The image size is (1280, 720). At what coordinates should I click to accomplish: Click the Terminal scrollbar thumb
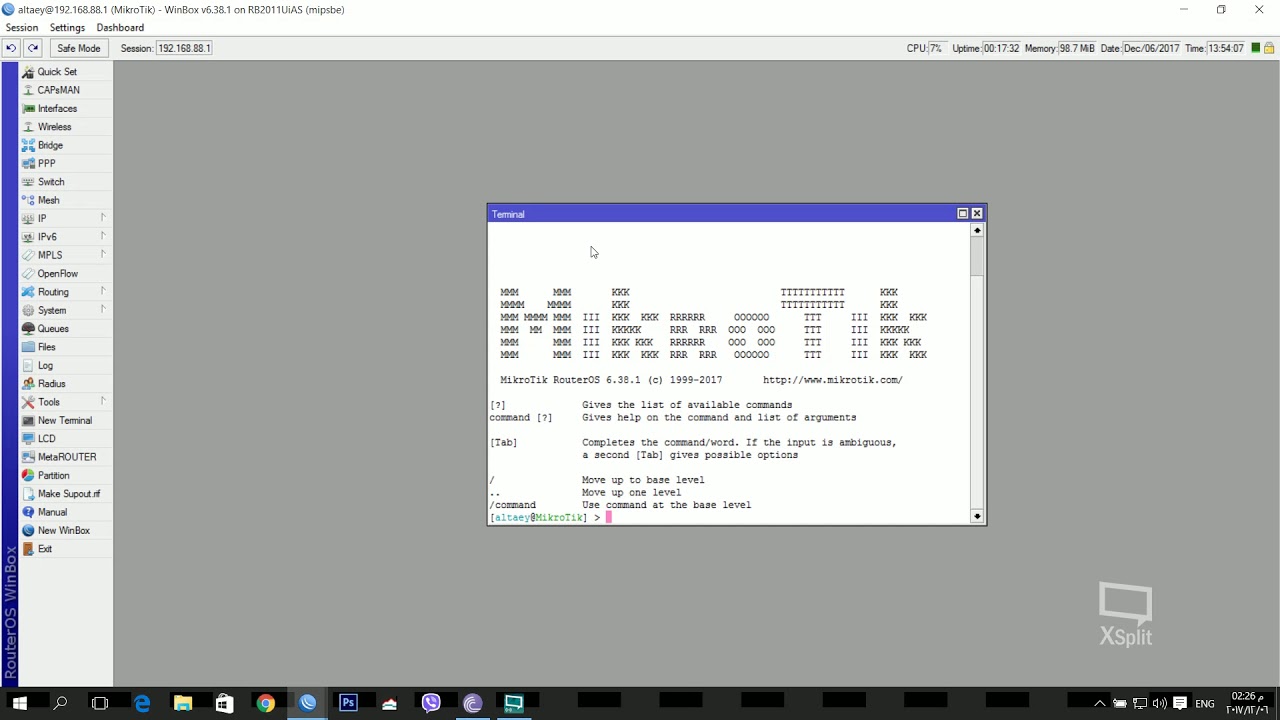coord(977,256)
